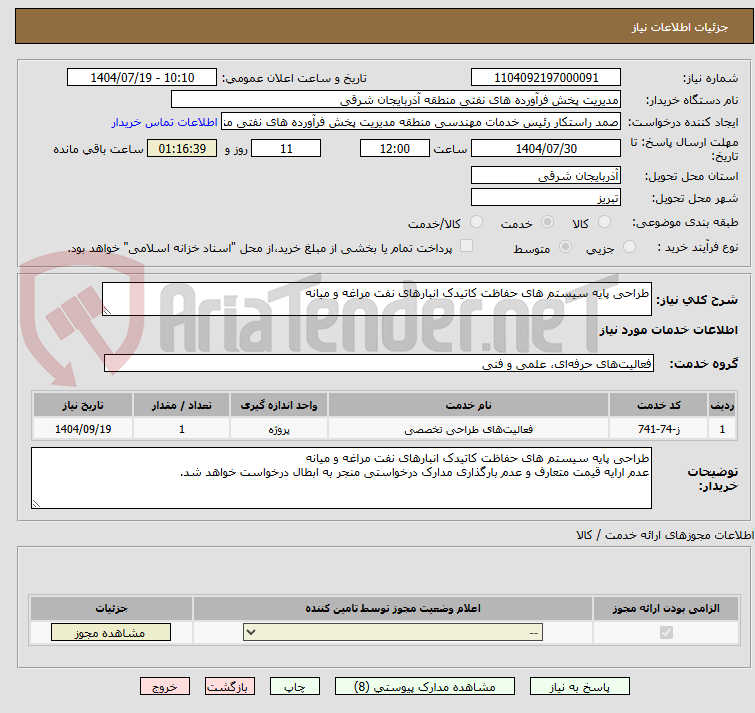This screenshot has height=713, width=755.
Task: Click the 'توضیحات خریدار' buyer notes text area
Action: (341, 477)
